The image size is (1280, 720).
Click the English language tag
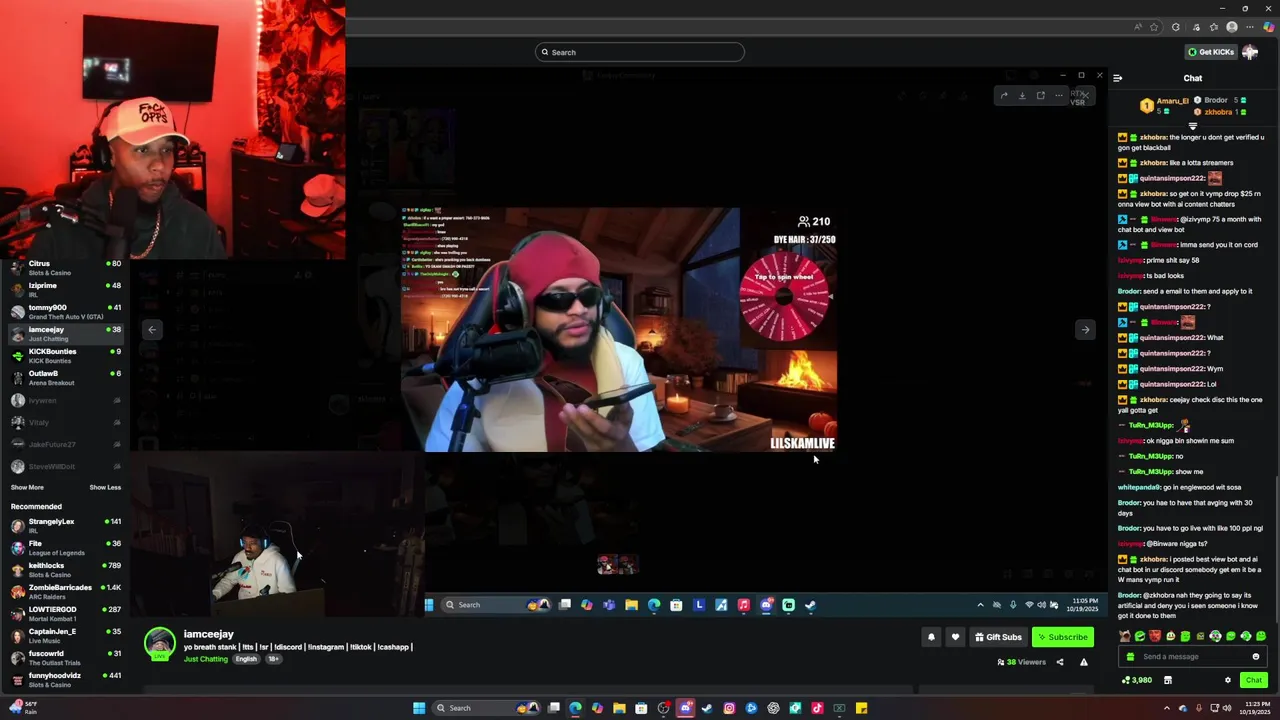(x=246, y=659)
